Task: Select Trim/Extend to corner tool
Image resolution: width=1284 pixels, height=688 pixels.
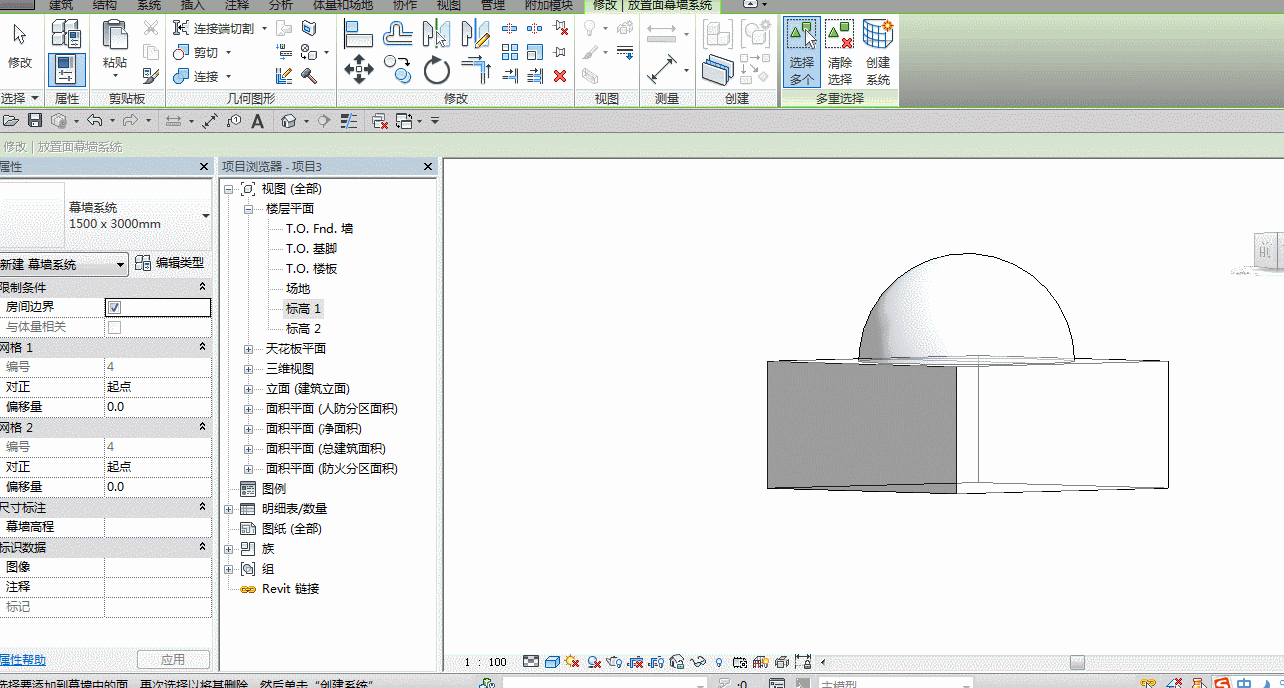Action: coord(474,70)
